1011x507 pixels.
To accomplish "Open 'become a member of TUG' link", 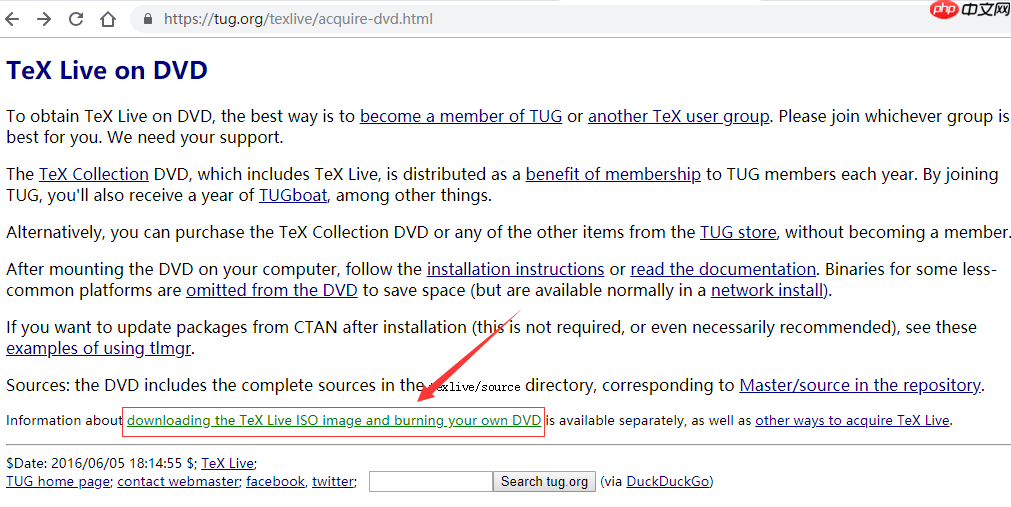I will (x=461, y=116).
